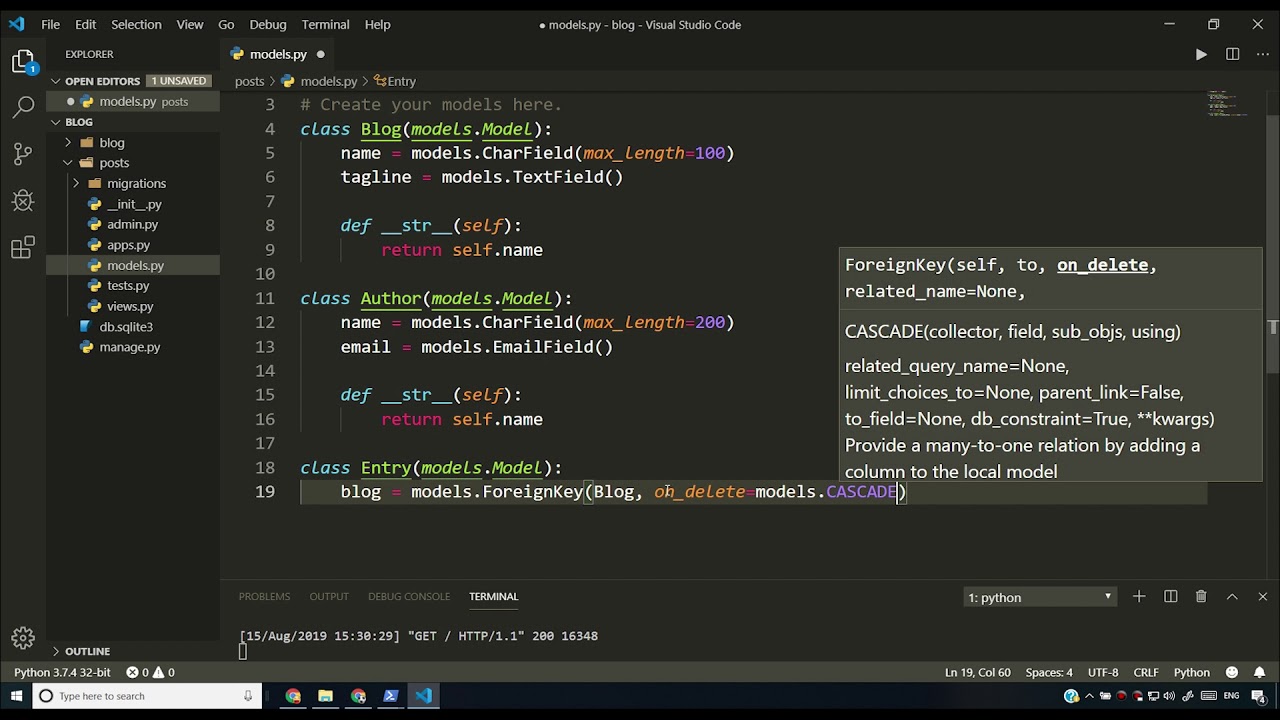This screenshot has height=720, width=1280.
Task: Click Python 3.7.4 32-bit interpreter status
Action: [x=62, y=672]
